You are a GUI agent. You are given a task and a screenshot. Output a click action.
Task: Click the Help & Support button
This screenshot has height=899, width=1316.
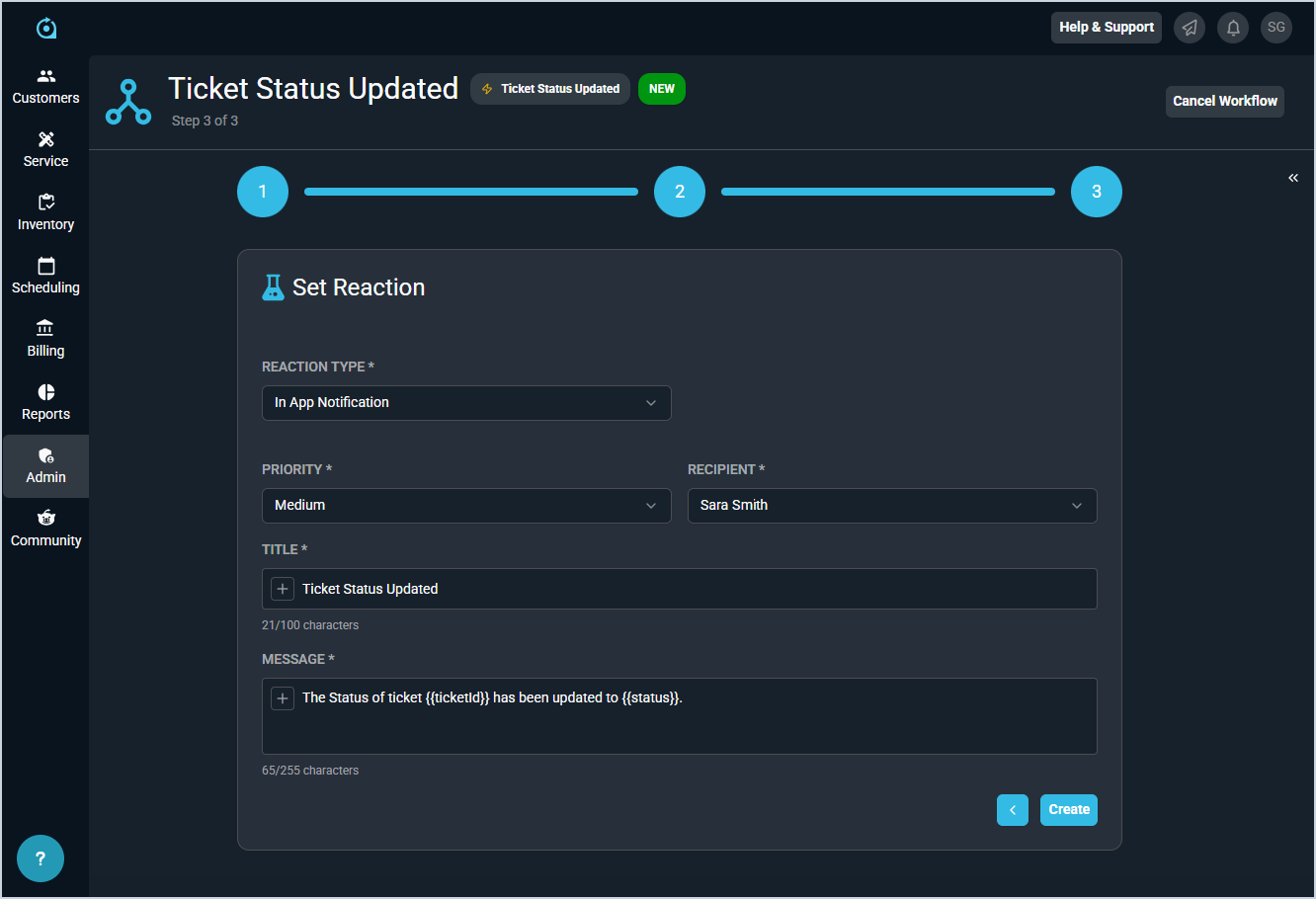[x=1107, y=28]
